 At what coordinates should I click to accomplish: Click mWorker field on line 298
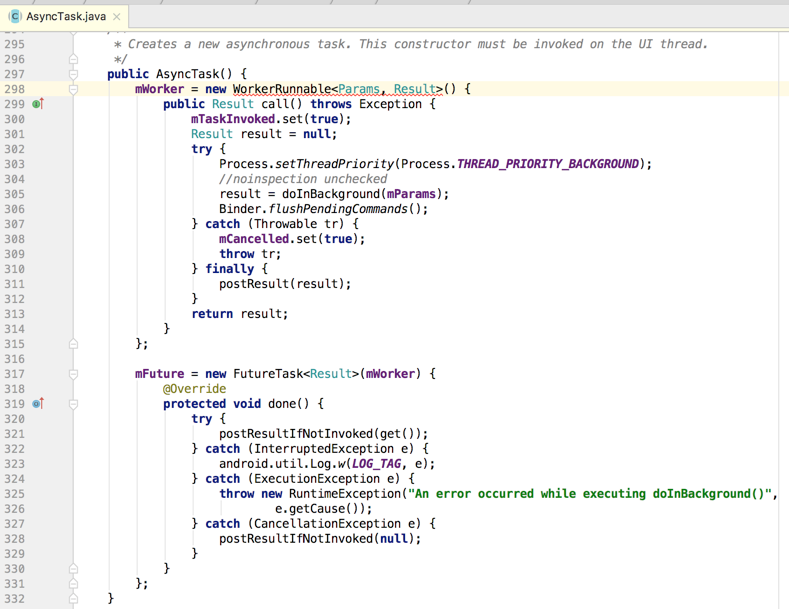(160, 89)
